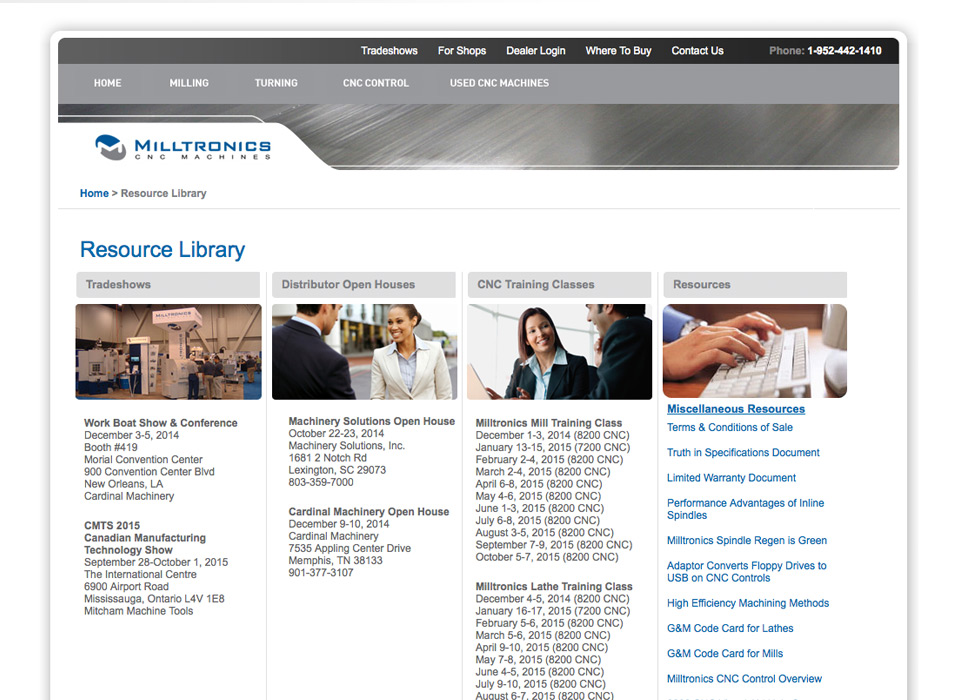The height and width of the screenshot is (700, 960).
Task: Select Where To Buy in top bar
Action: [x=618, y=51]
